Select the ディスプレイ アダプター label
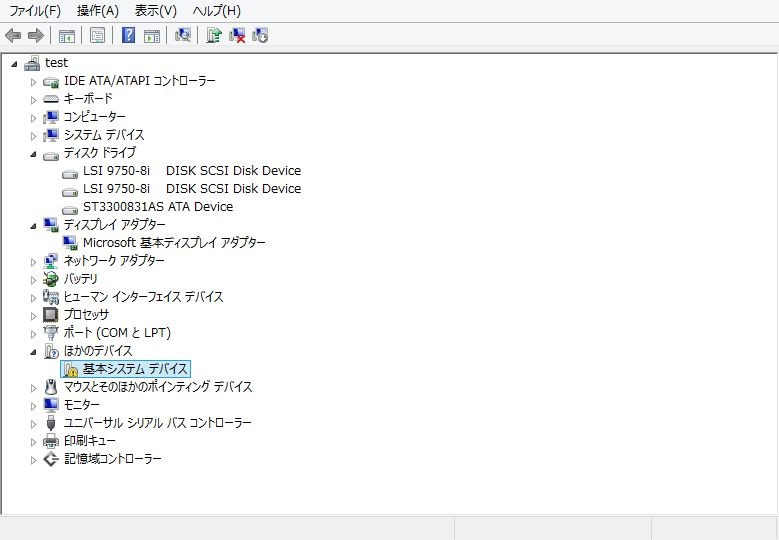The image size is (779, 540). (115, 225)
